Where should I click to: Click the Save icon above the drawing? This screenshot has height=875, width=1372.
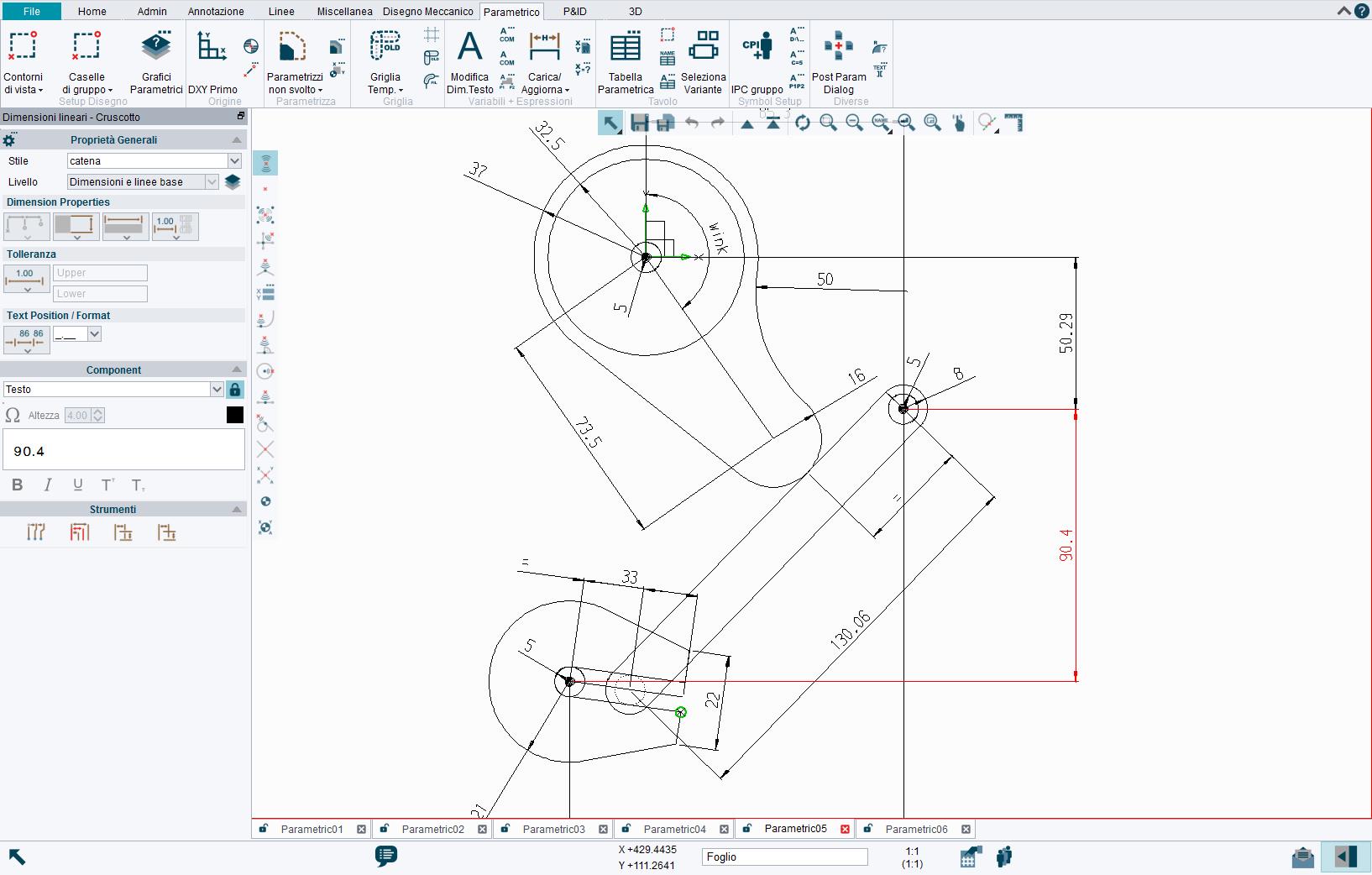click(640, 123)
